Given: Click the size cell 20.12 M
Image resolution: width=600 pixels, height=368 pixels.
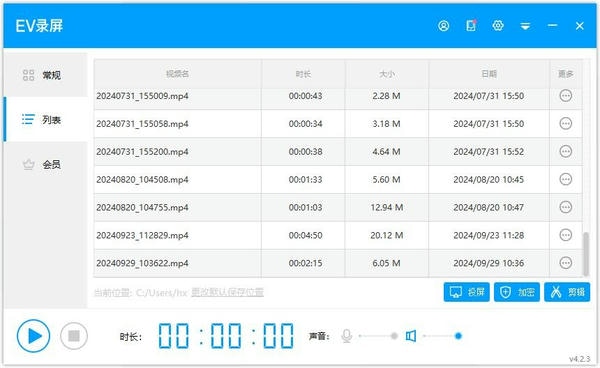Looking at the screenshot, I should (386, 235).
